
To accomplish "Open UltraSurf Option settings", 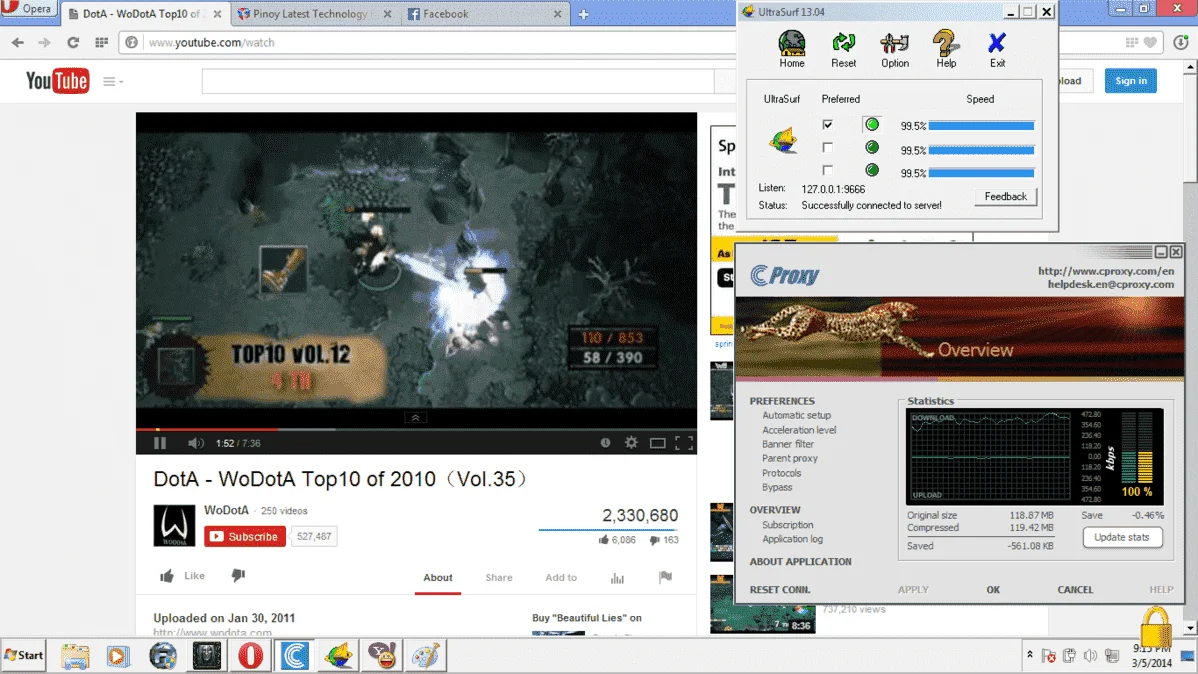I will coord(895,49).
